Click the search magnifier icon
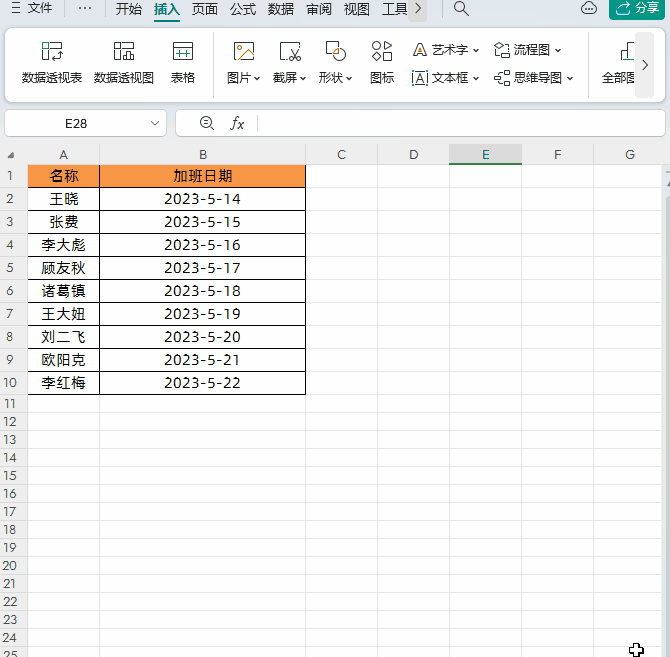Viewport: 670px width, 657px height. [461, 9]
